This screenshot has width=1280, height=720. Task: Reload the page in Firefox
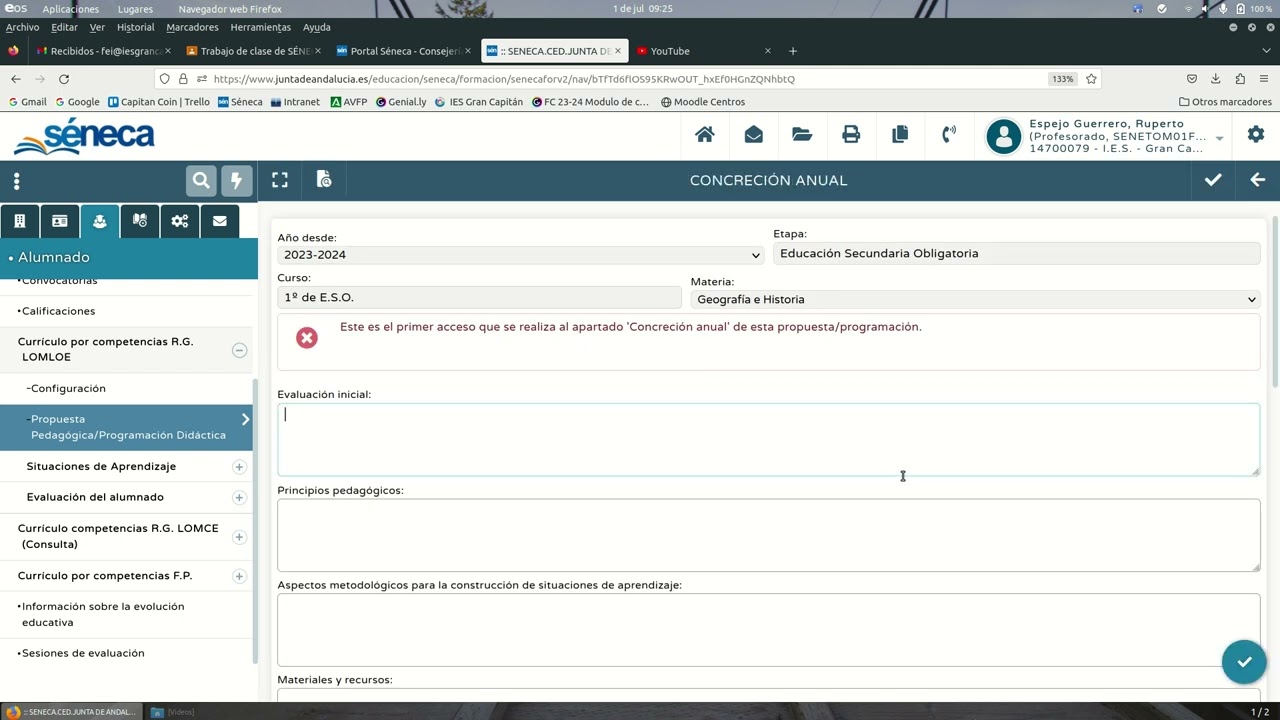pos(64,79)
